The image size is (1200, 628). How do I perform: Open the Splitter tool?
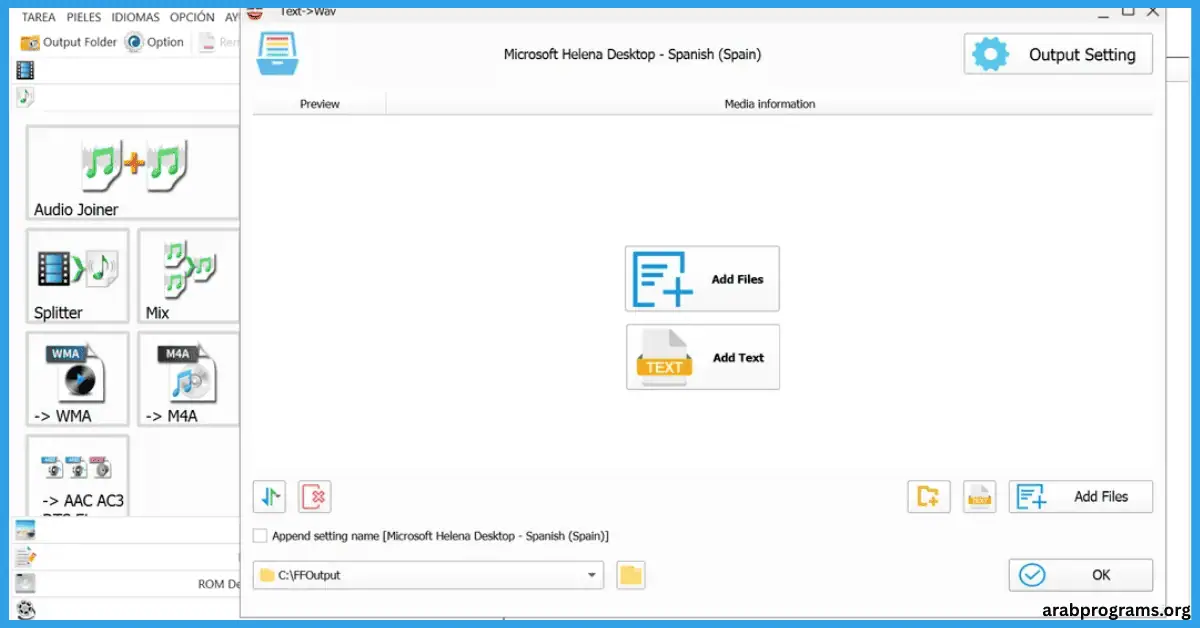click(78, 276)
